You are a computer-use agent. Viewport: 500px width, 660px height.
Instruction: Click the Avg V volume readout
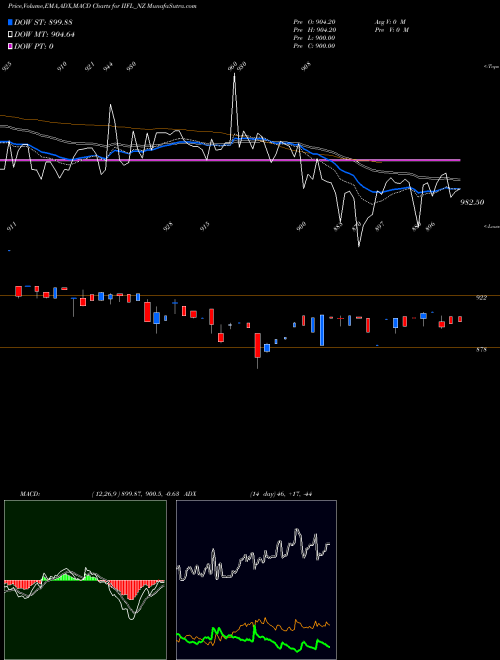[x=390, y=22]
